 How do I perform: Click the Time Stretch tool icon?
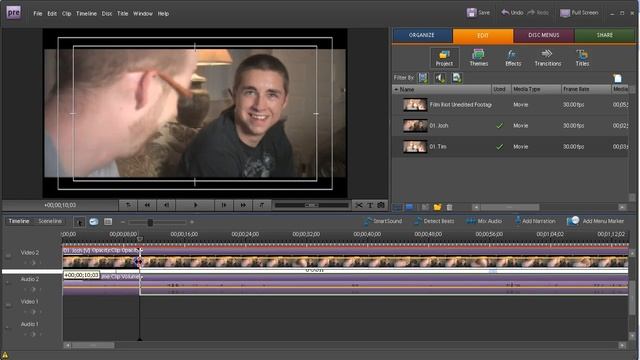pyautogui.click(x=94, y=221)
